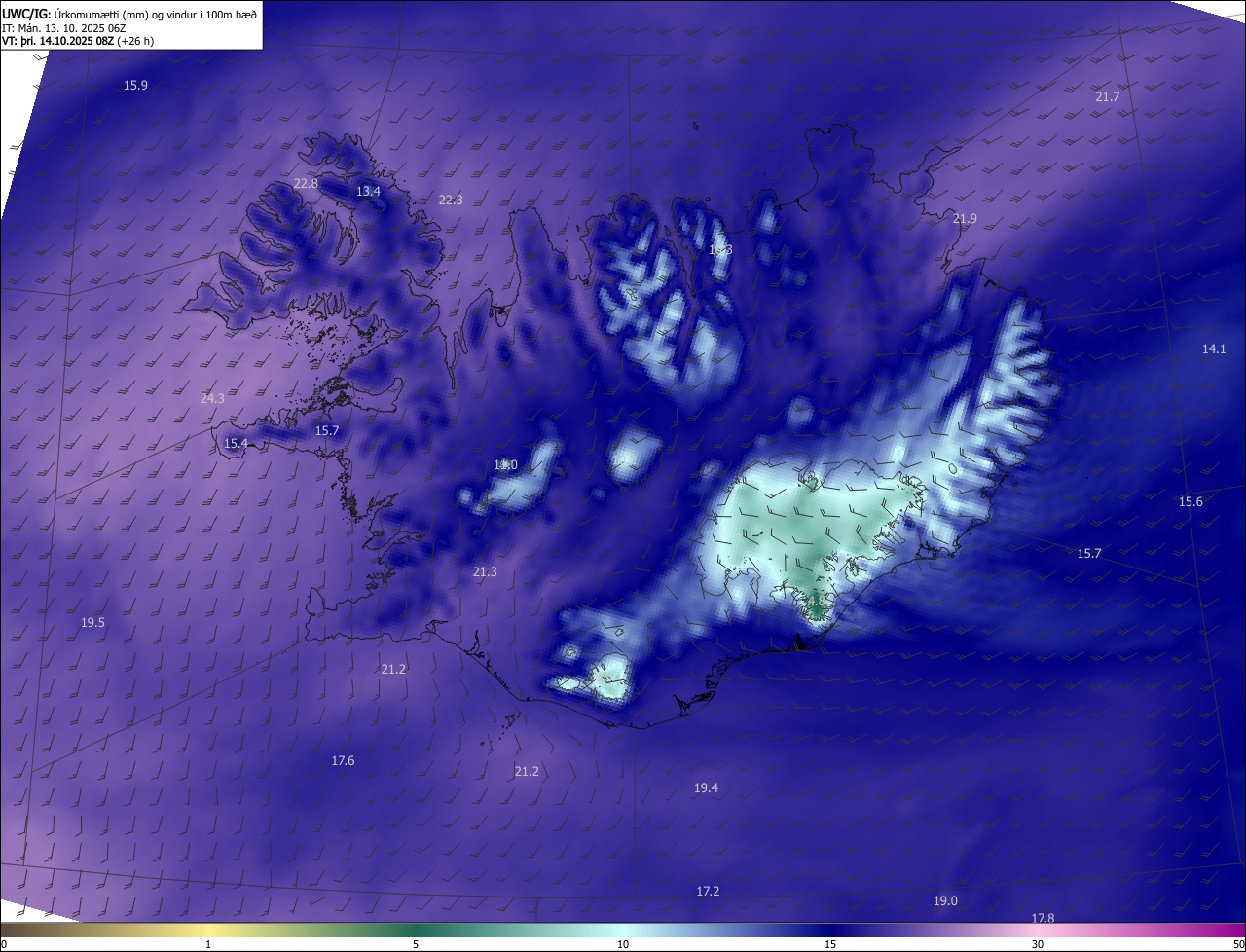Click the value 15.6 on the map
This screenshot has width=1246, height=952.
(1191, 502)
